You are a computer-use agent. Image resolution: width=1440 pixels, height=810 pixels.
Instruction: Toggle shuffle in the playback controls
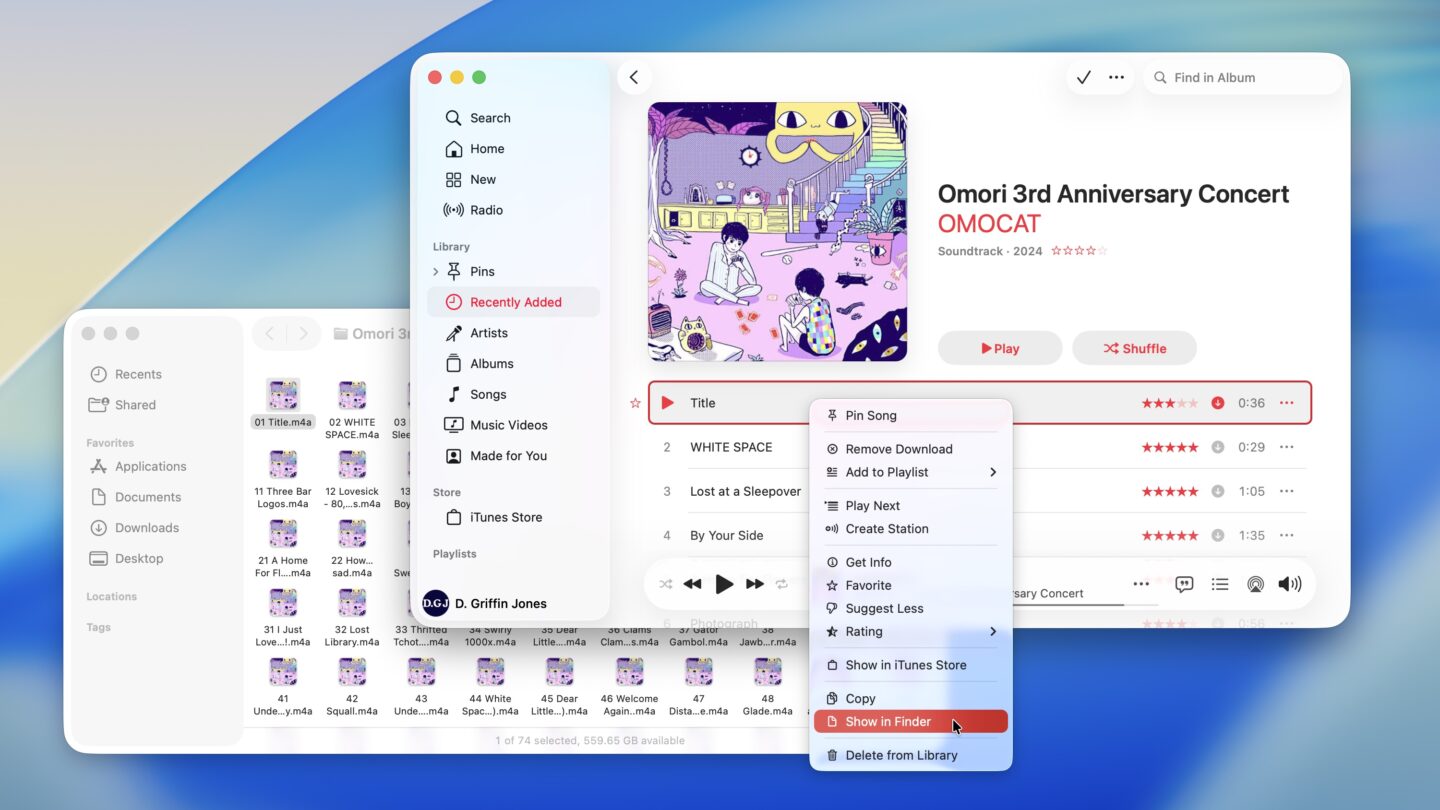pyautogui.click(x=666, y=583)
